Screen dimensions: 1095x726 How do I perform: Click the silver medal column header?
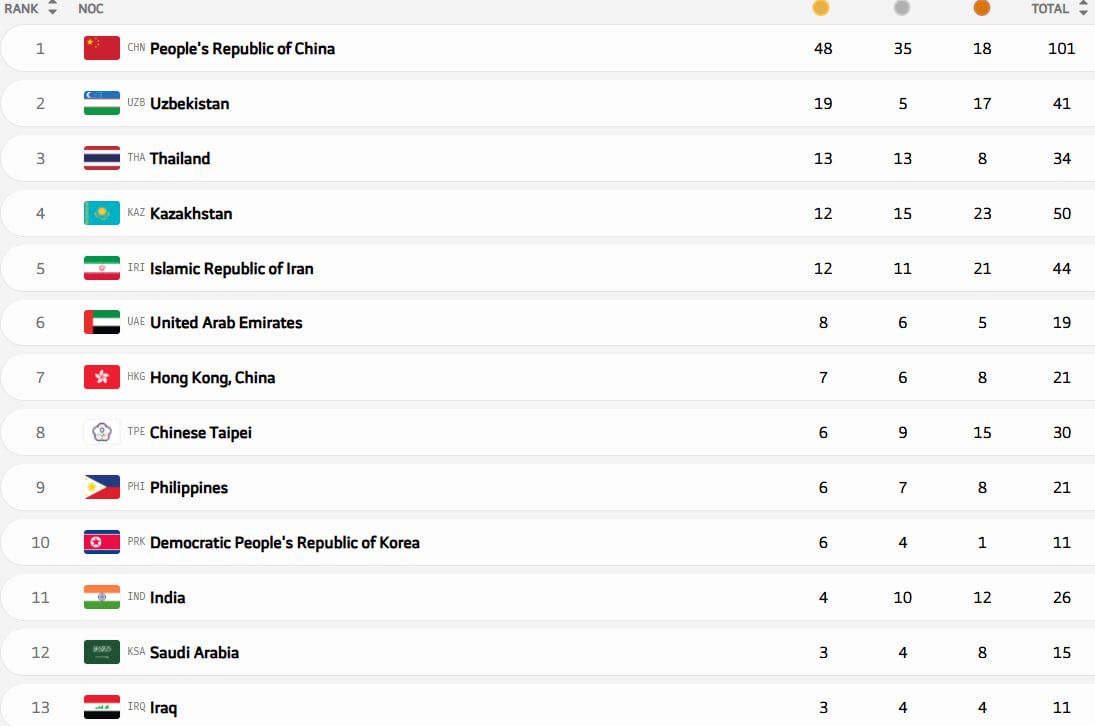tap(902, 8)
